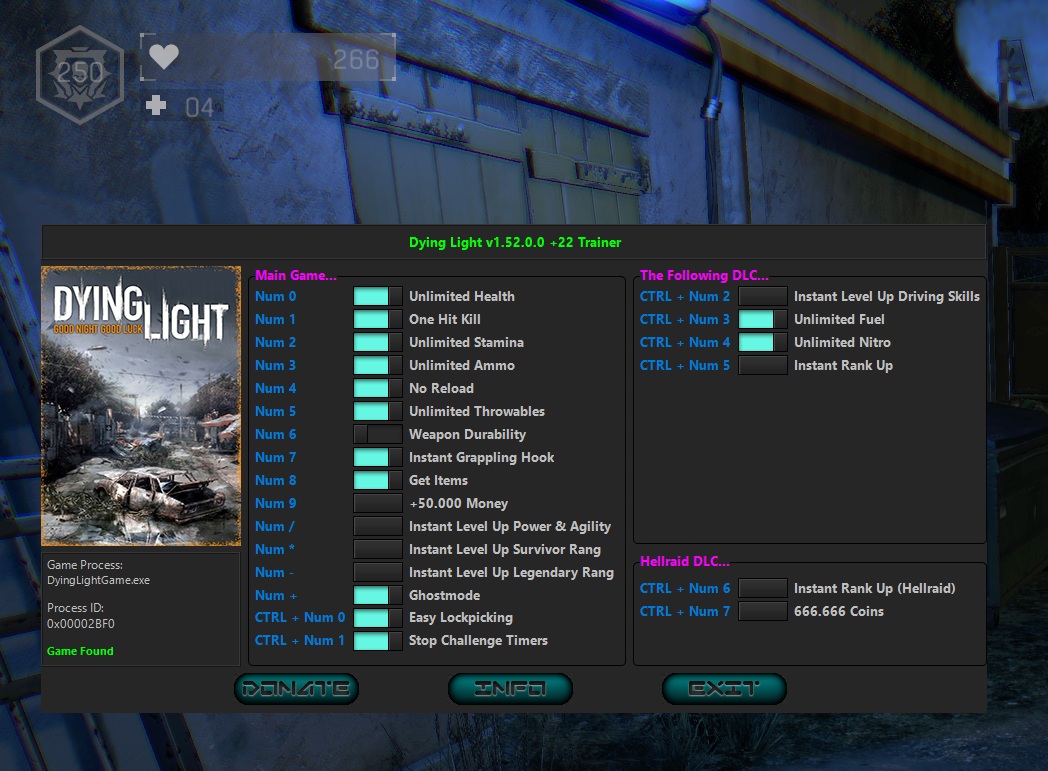The image size is (1048, 771).
Task: Toggle the Get Items switch
Action: tap(378, 480)
